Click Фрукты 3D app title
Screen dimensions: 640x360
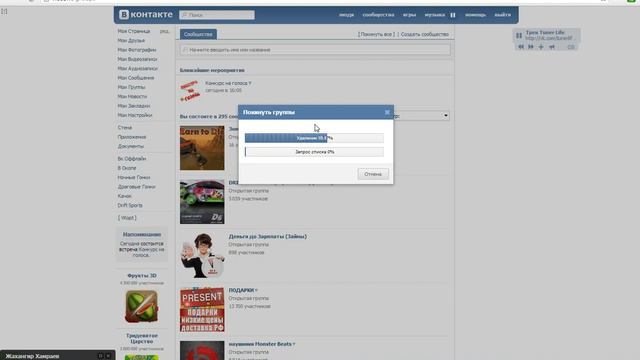(142, 276)
